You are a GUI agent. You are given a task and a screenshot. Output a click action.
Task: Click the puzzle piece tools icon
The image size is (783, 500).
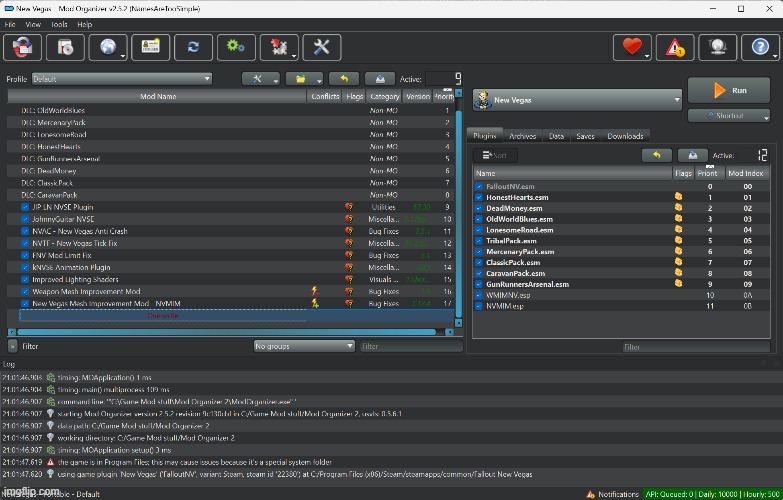point(279,47)
